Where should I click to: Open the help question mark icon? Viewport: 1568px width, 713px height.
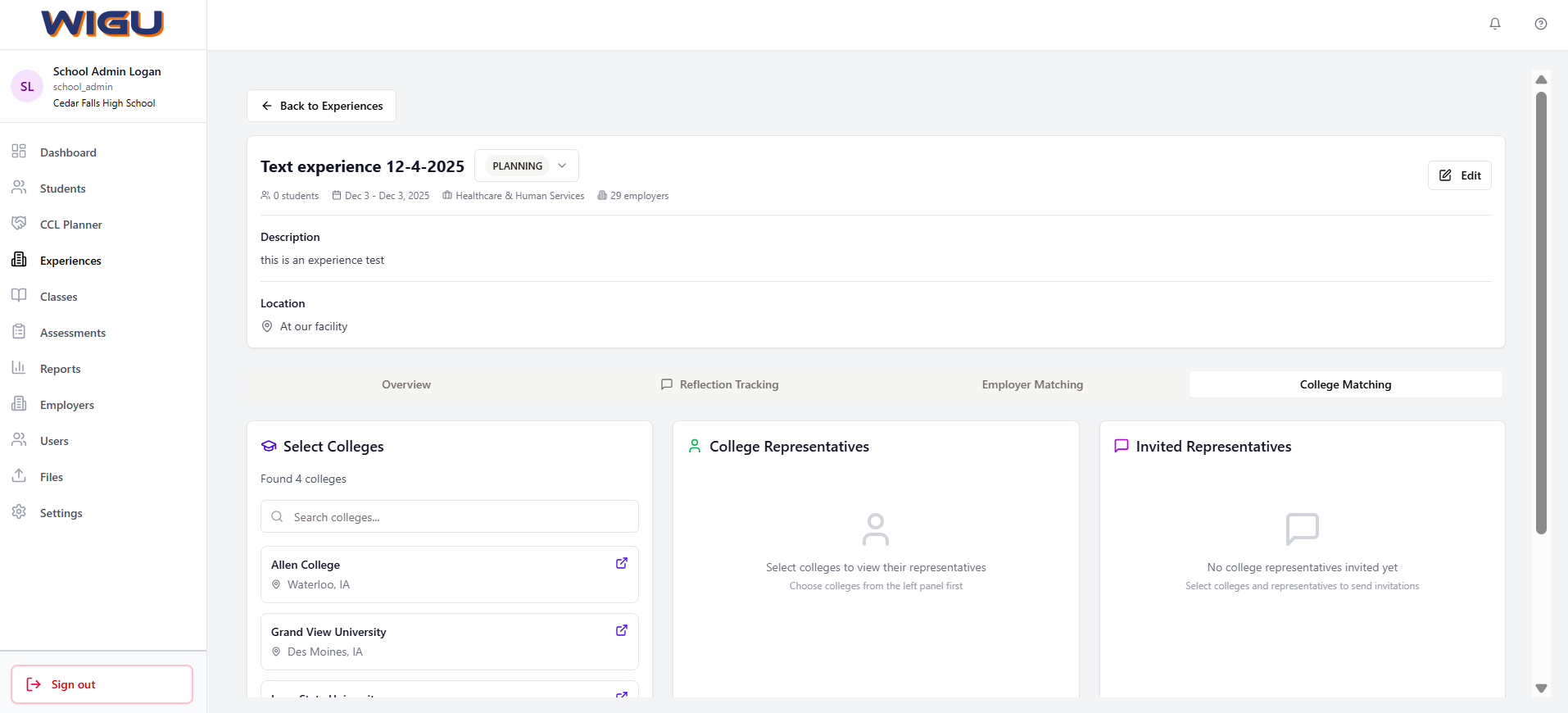[x=1540, y=24]
